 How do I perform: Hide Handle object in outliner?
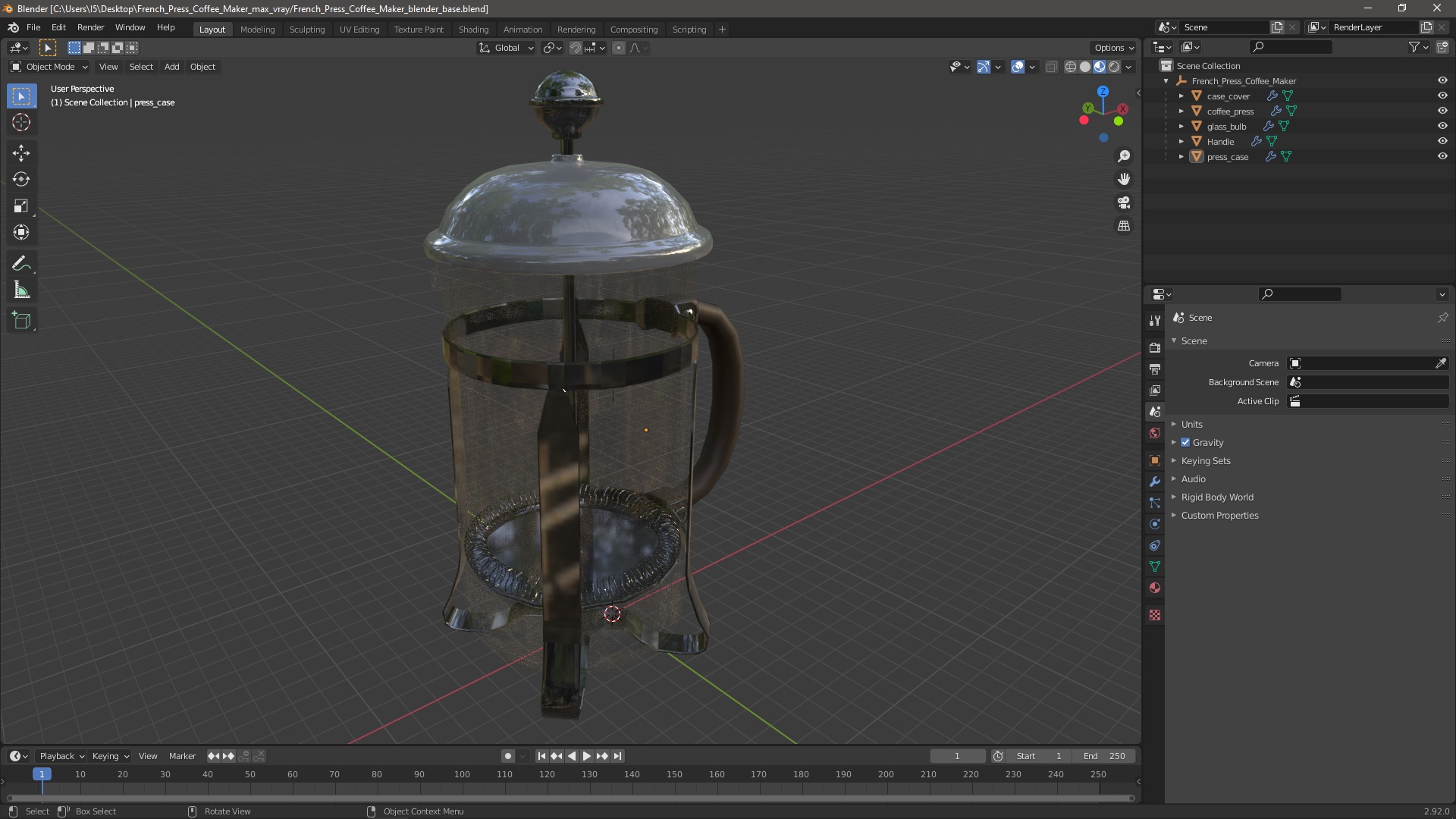1442,141
